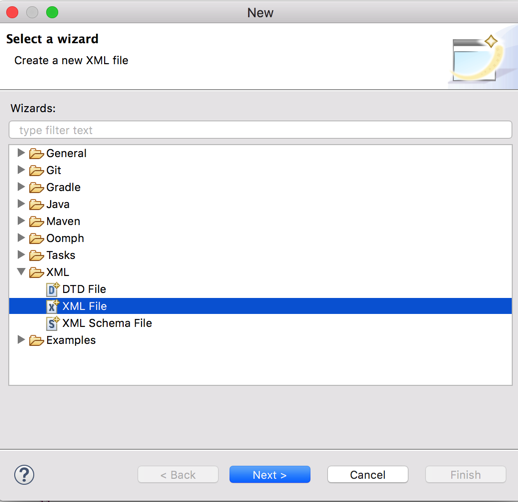
Task: Click the Java folder icon
Action: (x=36, y=205)
